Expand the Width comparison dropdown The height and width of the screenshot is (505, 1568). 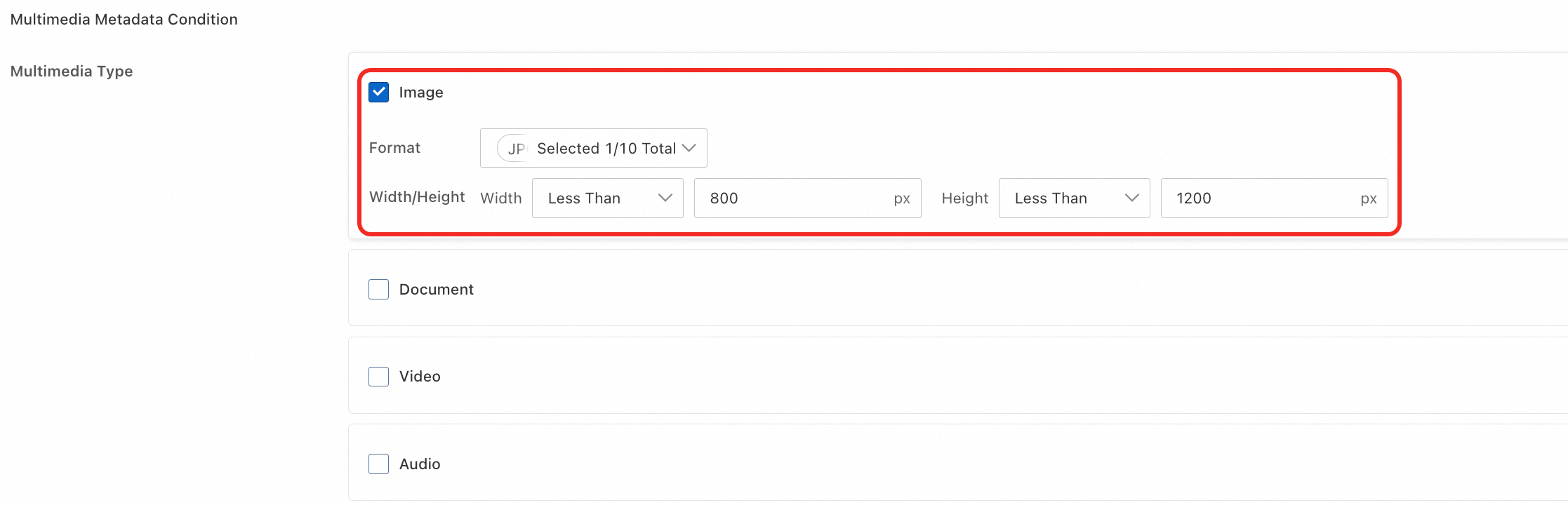[x=607, y=198]
